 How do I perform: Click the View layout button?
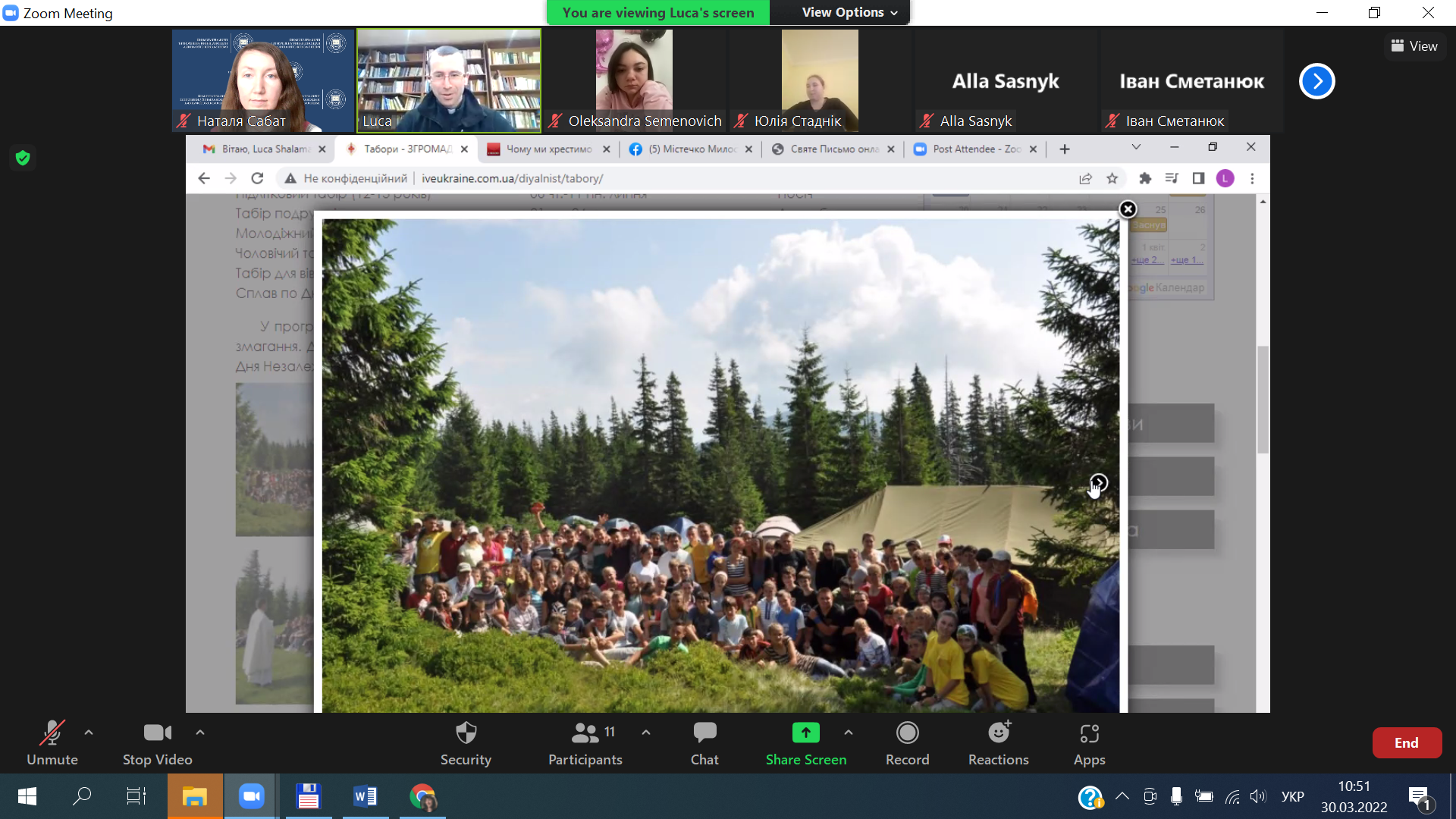(1414, 46)
